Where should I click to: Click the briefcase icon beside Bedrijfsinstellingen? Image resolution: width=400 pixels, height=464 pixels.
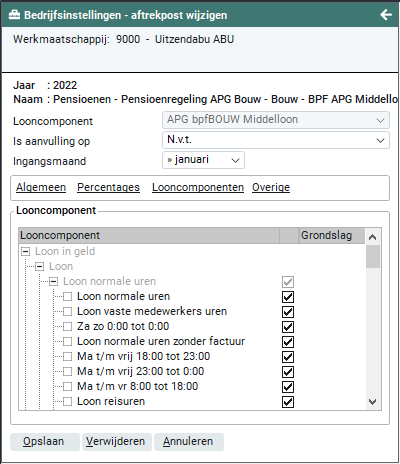[14, 15]
